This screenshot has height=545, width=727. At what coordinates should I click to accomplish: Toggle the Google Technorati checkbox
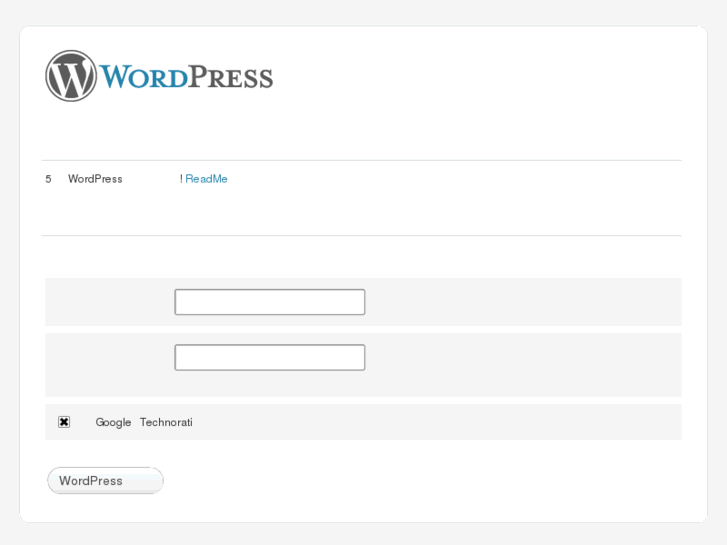pos(64,422)
